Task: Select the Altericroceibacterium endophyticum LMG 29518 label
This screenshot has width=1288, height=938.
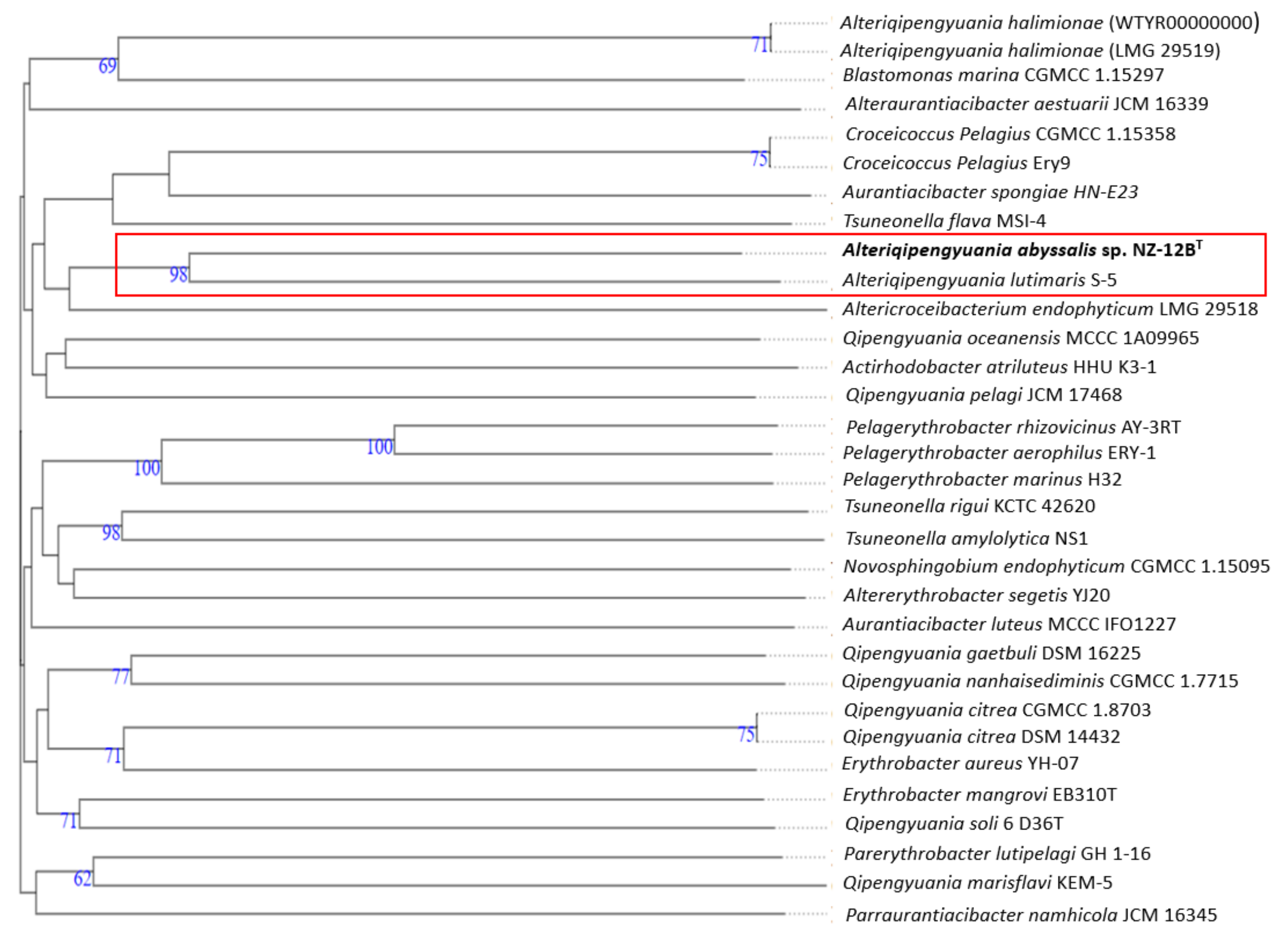Action: (1050, 309)
